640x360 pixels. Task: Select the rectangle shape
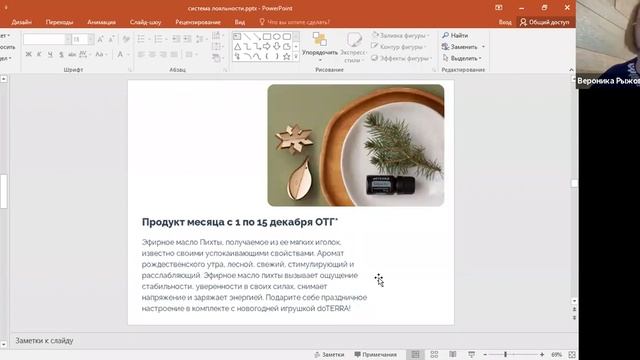pos(267,37)
